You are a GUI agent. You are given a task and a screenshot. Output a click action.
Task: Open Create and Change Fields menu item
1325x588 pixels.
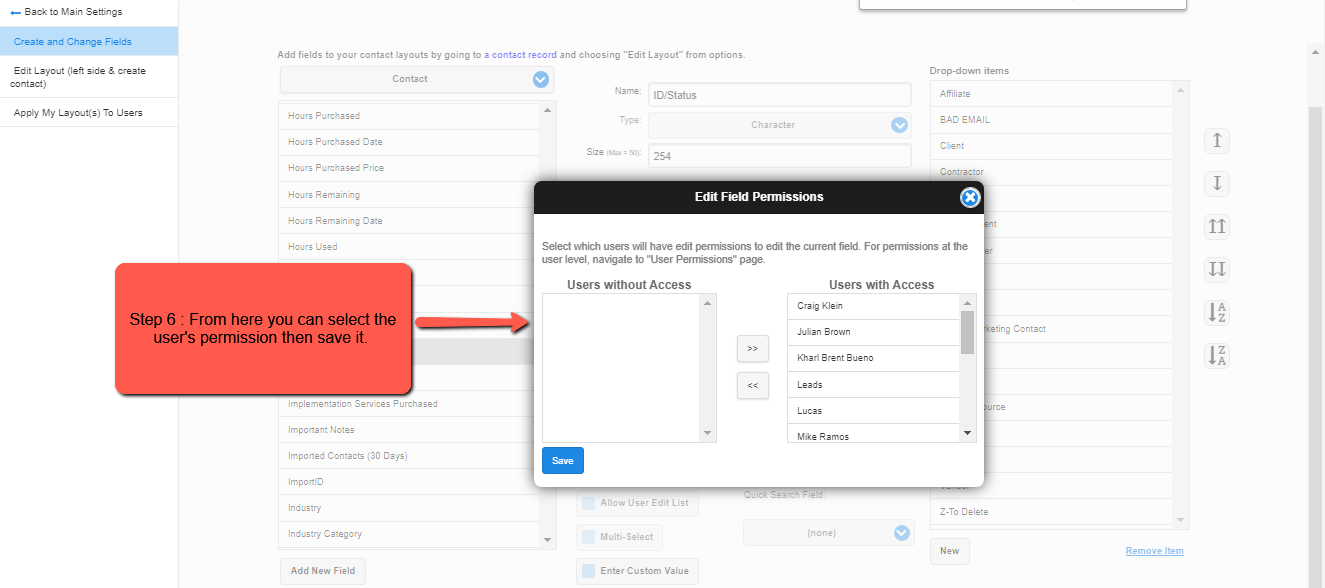[x=89, y=42]
